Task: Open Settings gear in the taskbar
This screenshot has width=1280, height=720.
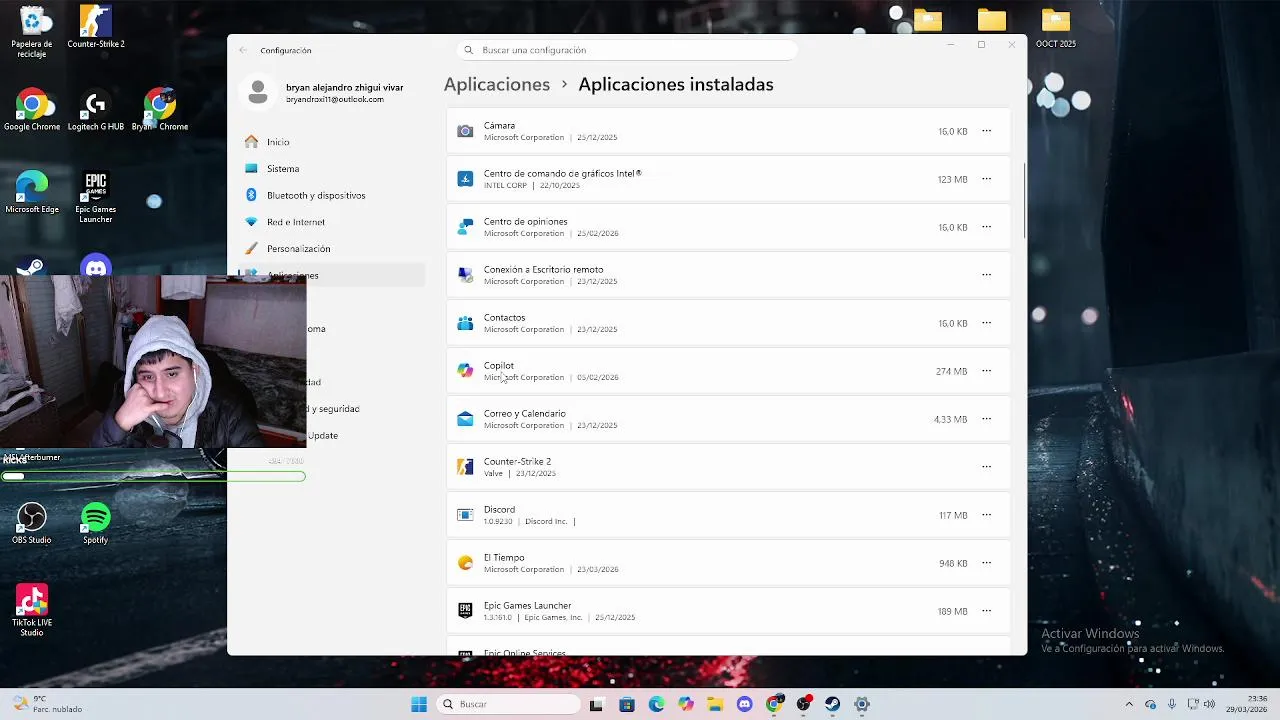Action: 862,704
